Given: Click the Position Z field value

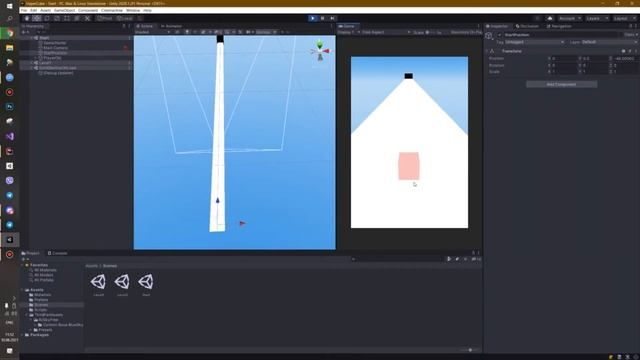Looking at the screenshot, I should pyautogui.click(x=625, y=58).
